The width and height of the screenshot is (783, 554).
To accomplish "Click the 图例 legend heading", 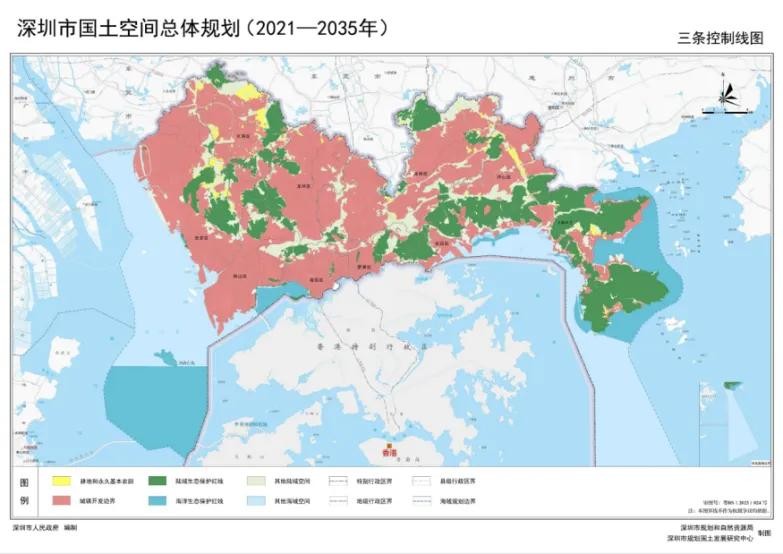I will click(x=25, y=489).
